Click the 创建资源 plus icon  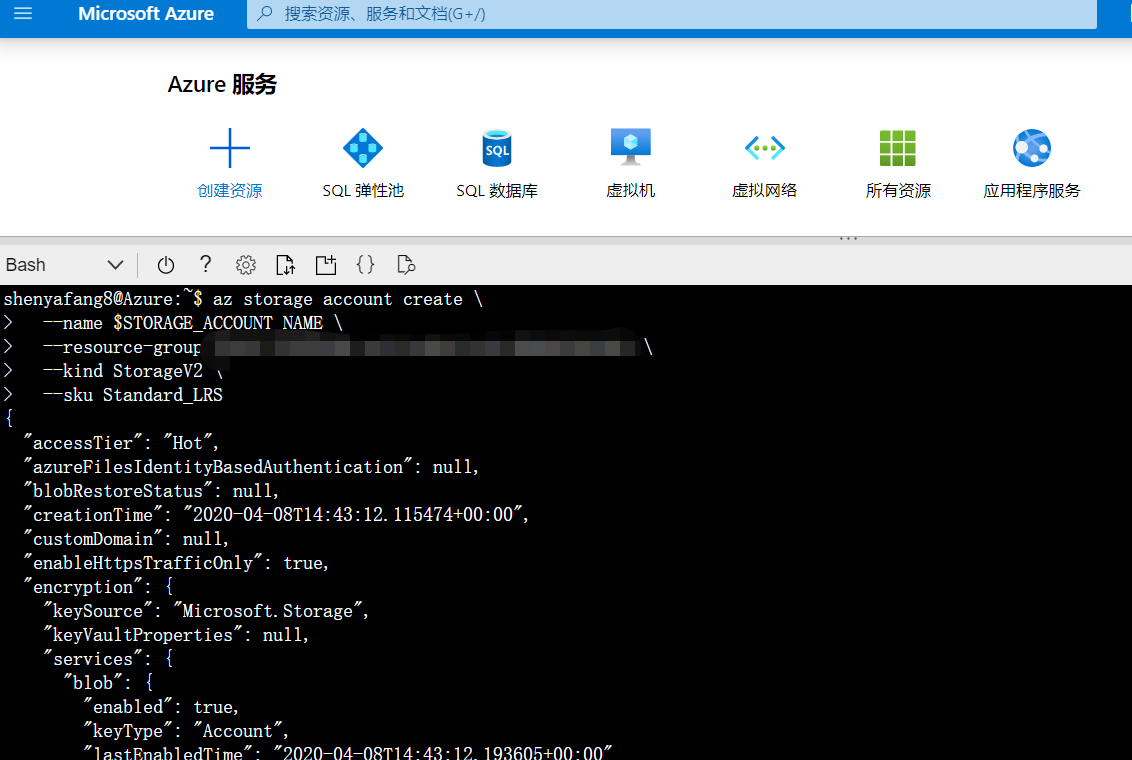click(x=230, y=148)
